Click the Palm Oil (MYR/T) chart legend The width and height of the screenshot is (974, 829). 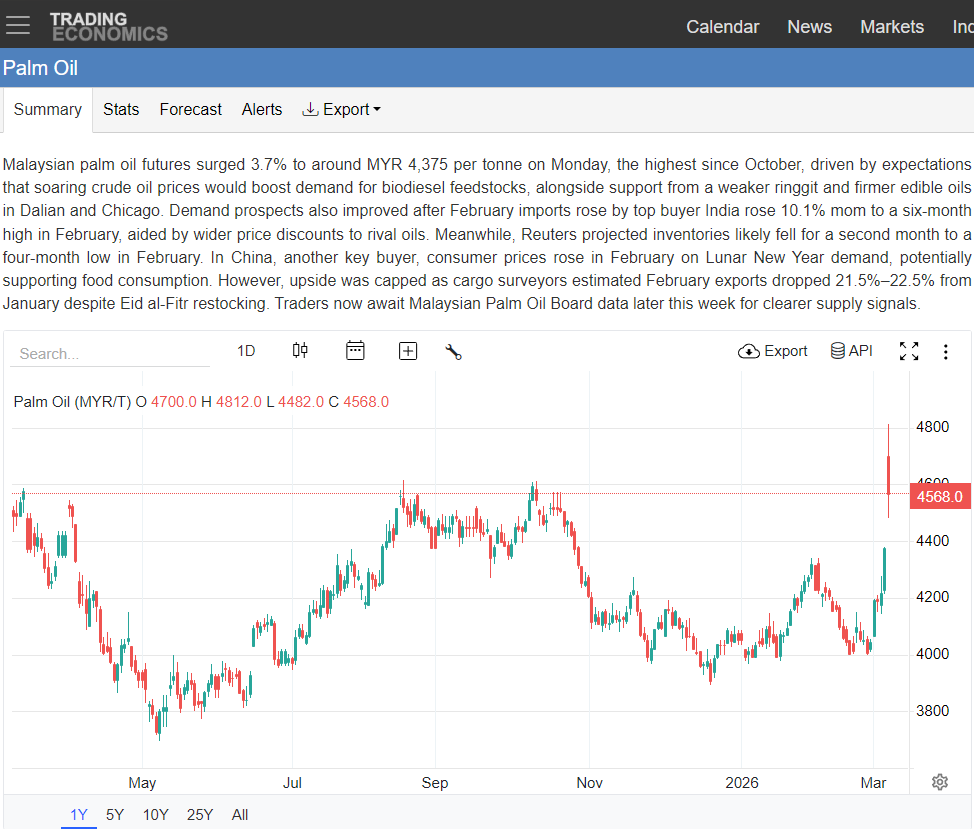[72, 402]
